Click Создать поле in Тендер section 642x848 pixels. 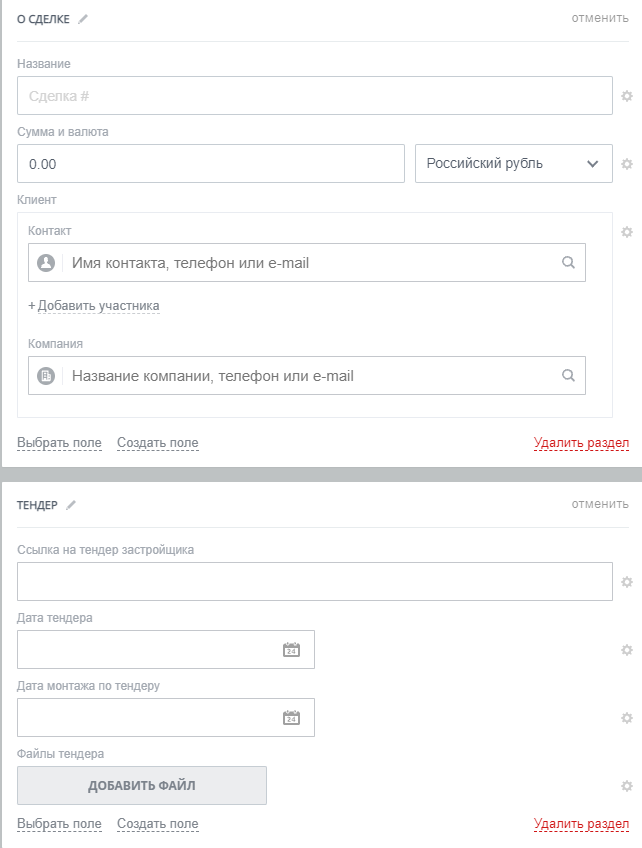[x=158, y=824]
